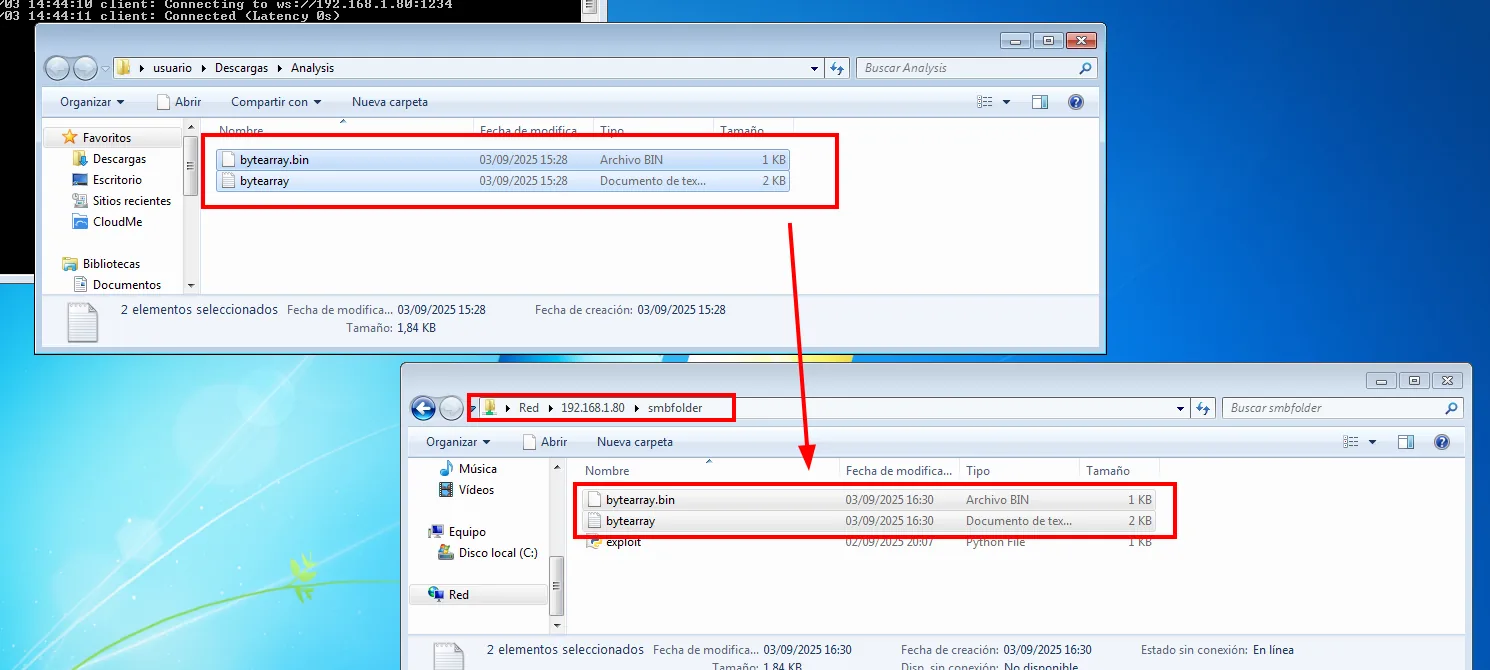Click Nueva carpeta in Analysis window
This screenshot has height=670, width=1490.
point(390,102)
